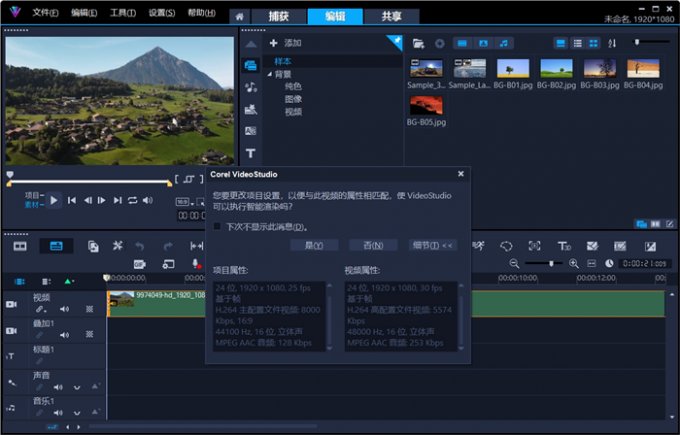Viewport: 680px width, 435px height.
Task: Select the 纯色 category
Action: tap(293, 86)
